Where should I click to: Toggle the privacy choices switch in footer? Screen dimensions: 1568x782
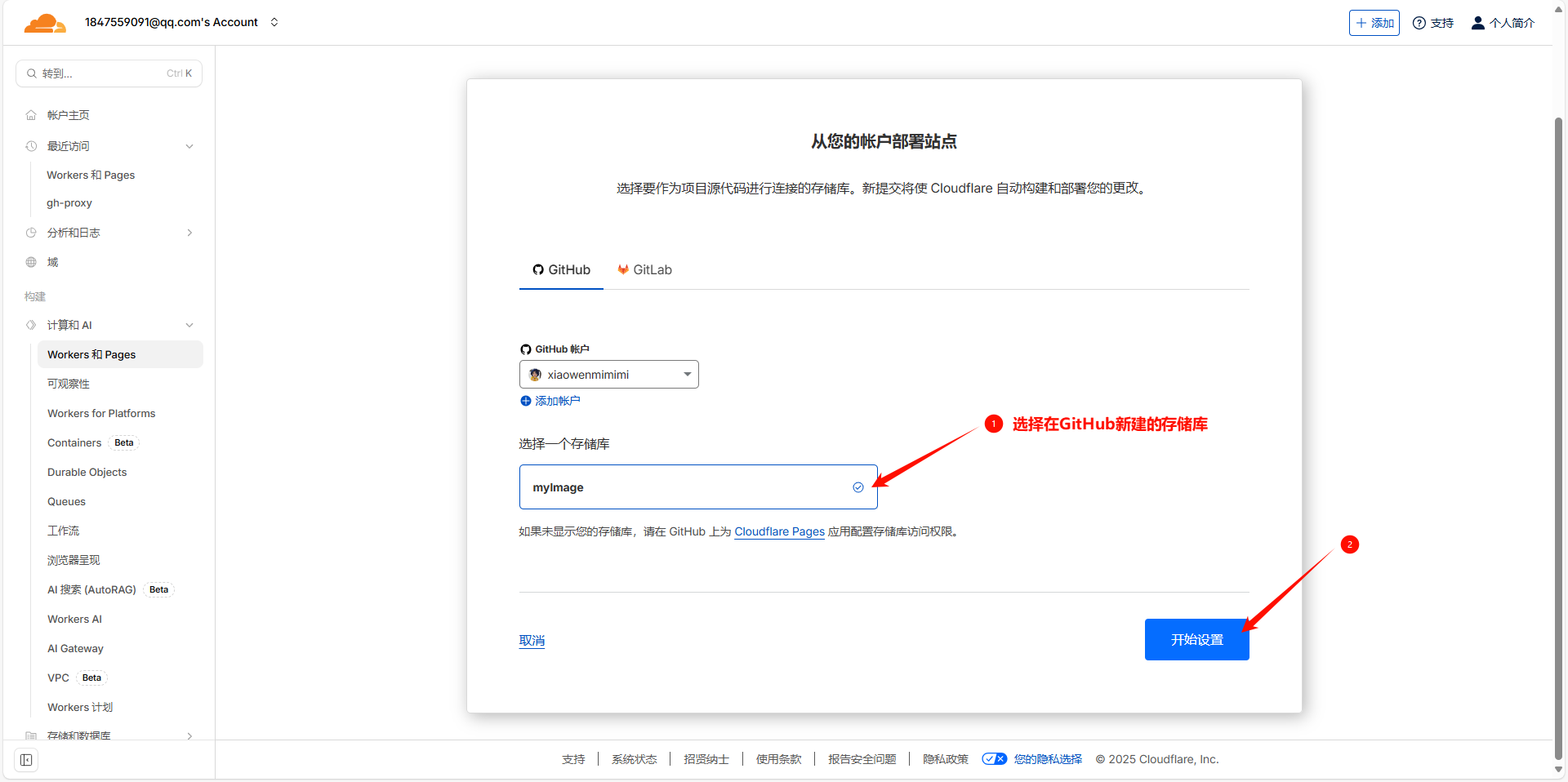994,759
